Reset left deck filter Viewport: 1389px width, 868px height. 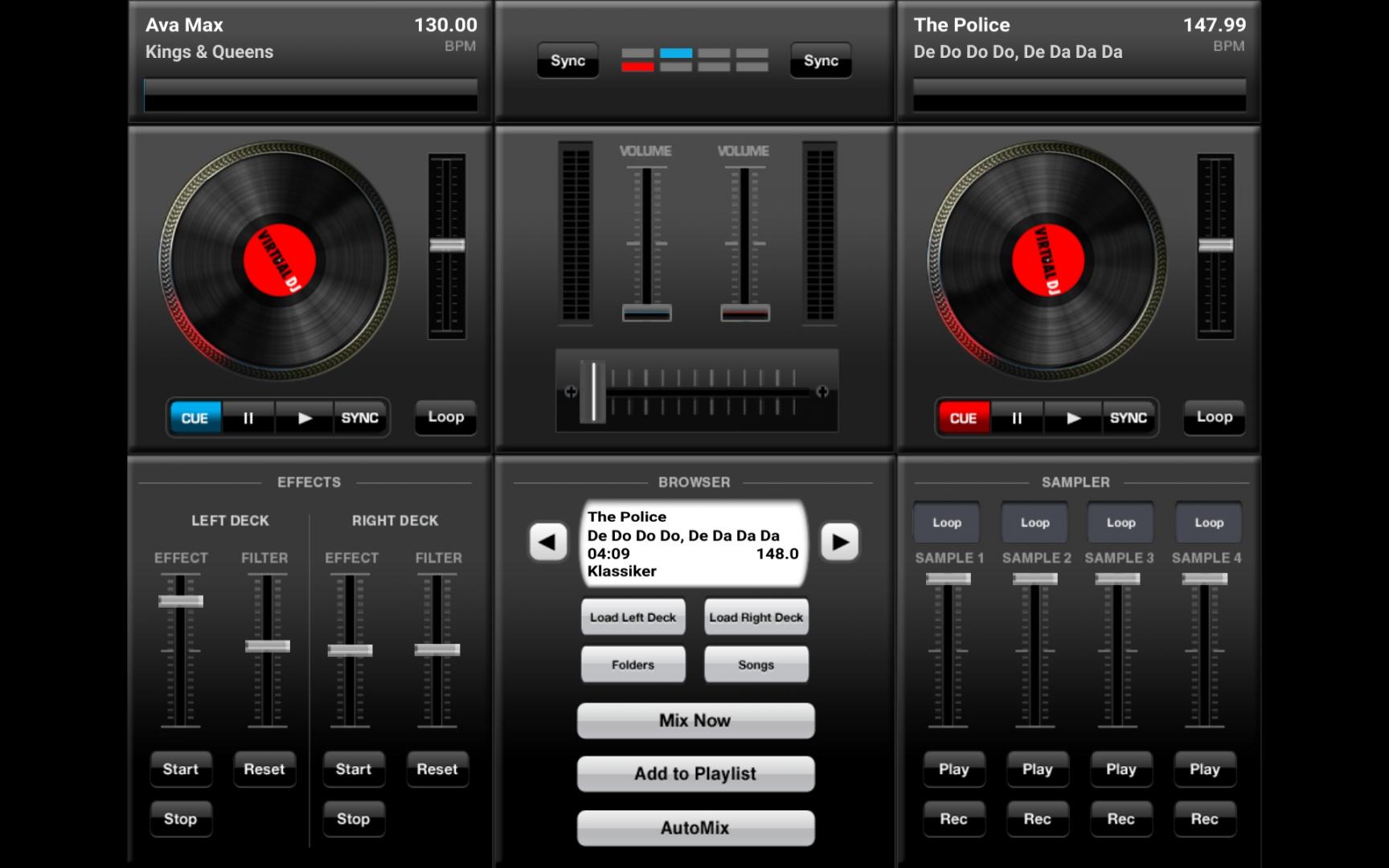pos(264,769)
